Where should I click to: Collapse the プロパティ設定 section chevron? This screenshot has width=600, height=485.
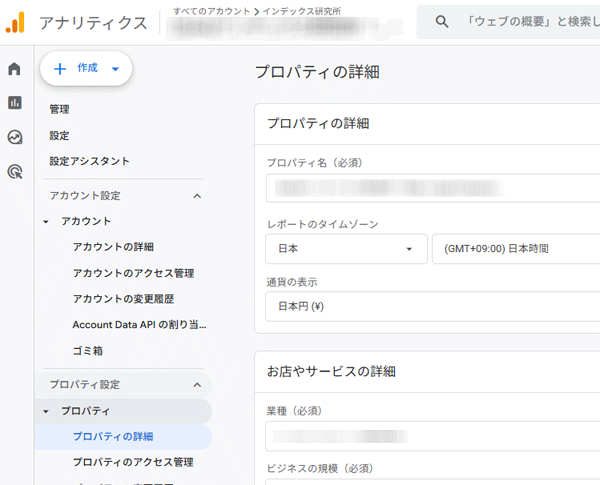pyautogui.click(x=197, y=385)
